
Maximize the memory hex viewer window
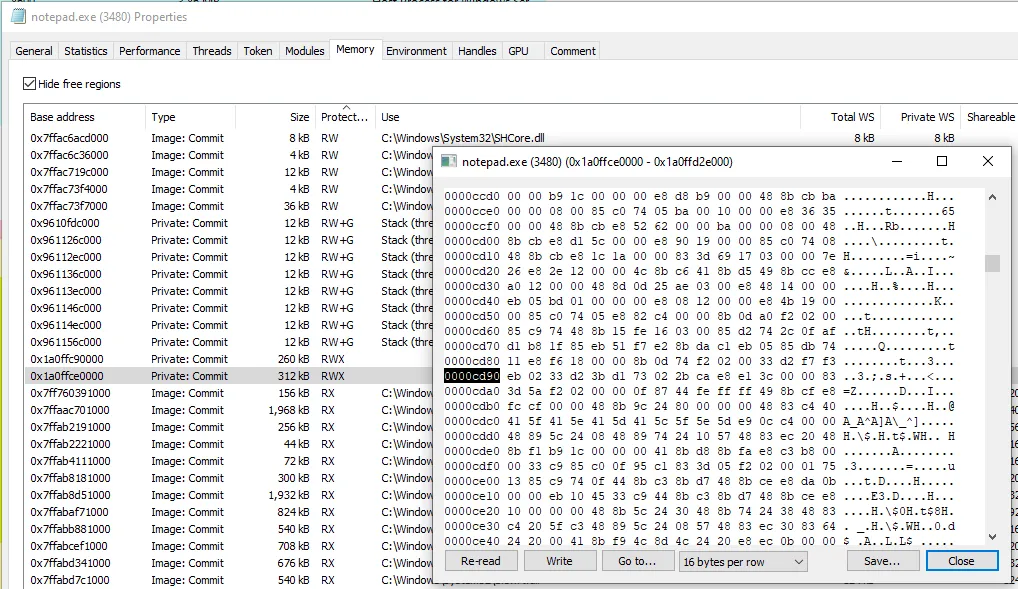click(x=941, y=161)
